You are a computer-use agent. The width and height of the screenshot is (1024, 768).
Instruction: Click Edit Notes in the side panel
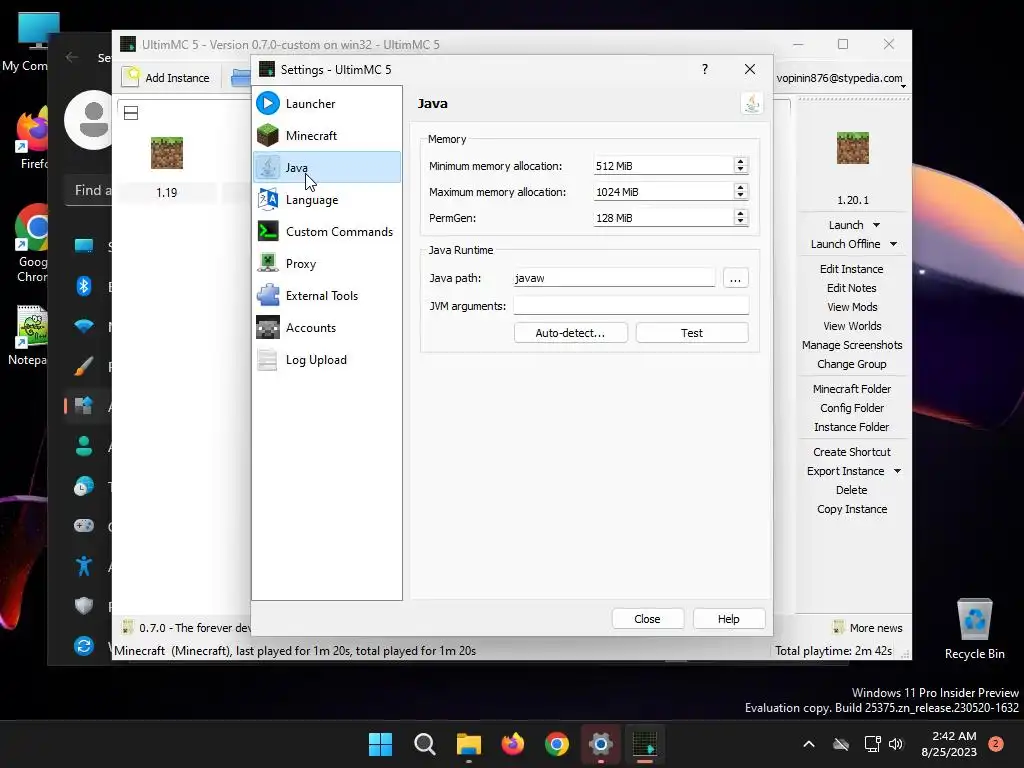point(852,287)
